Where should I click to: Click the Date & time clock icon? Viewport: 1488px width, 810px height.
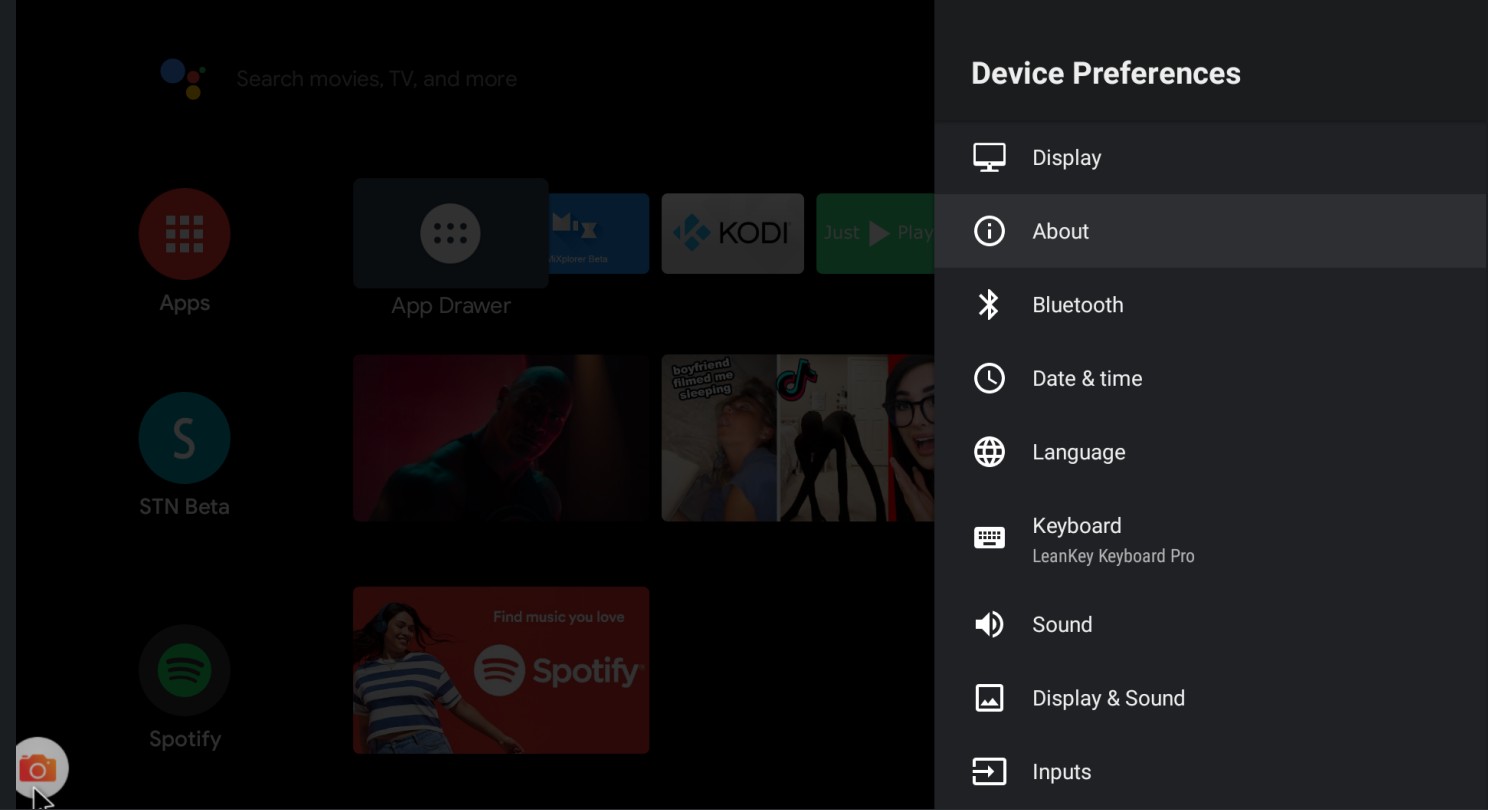(989, 378)
